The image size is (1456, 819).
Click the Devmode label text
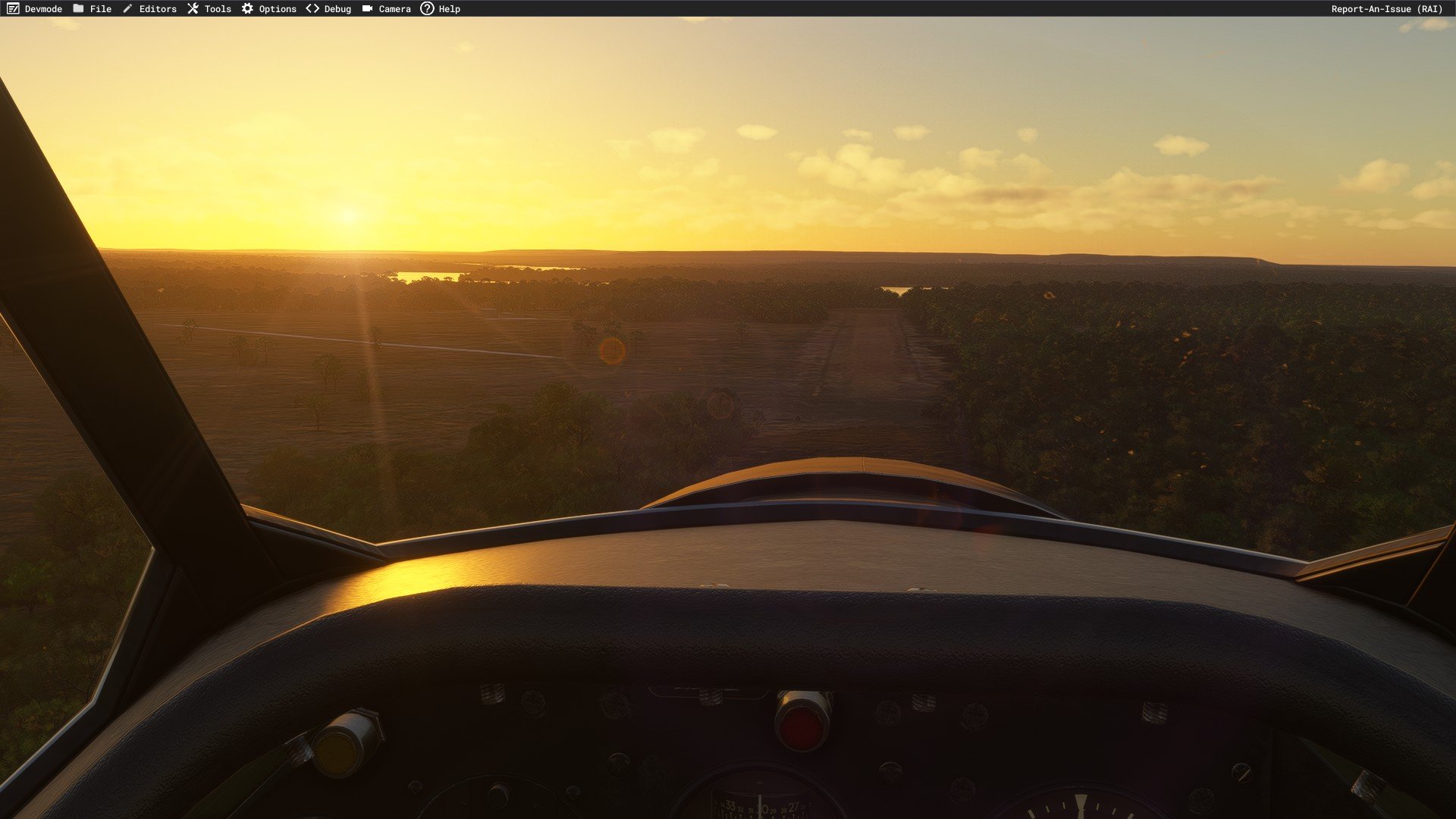pos(43,9)
